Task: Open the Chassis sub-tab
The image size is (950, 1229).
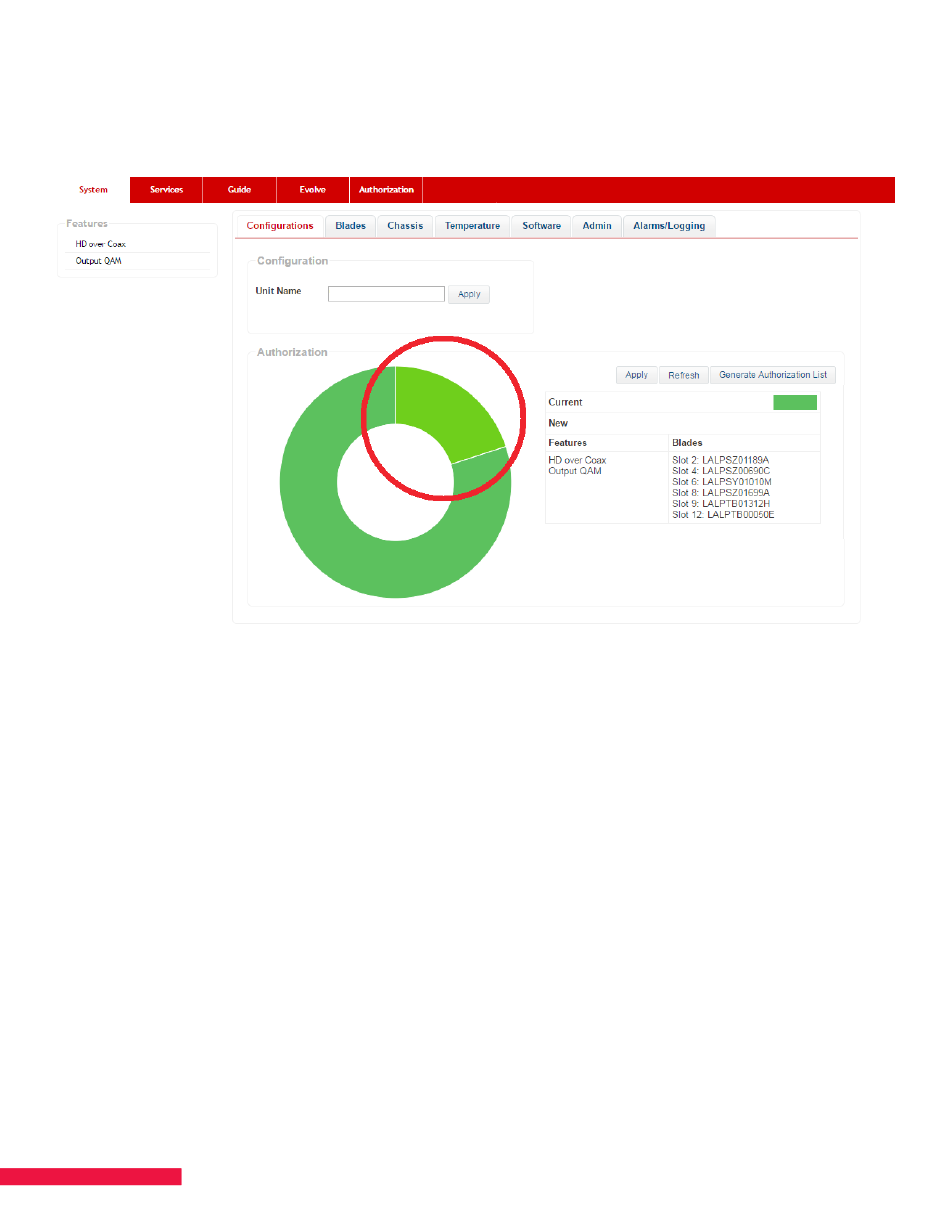Action: tap(405, 226)
